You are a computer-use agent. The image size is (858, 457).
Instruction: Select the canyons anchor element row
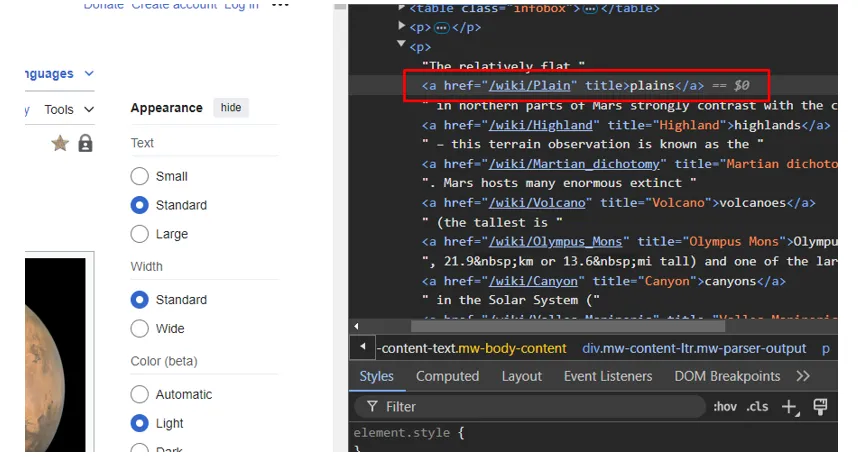(x=604, y=281)
